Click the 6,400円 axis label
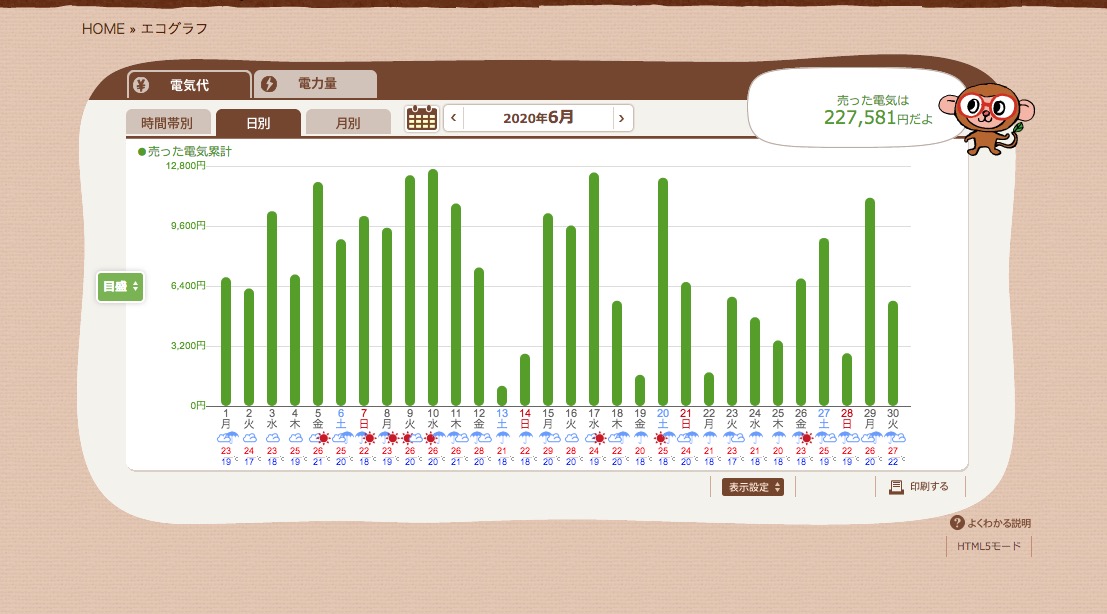 tap(189, 286)
